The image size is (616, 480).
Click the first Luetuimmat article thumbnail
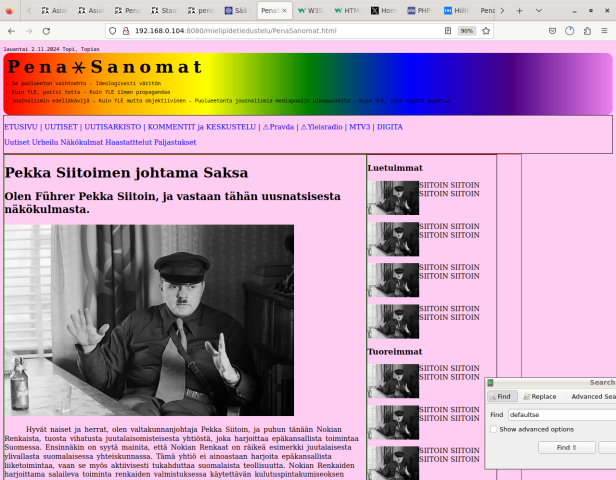(393, 197)
